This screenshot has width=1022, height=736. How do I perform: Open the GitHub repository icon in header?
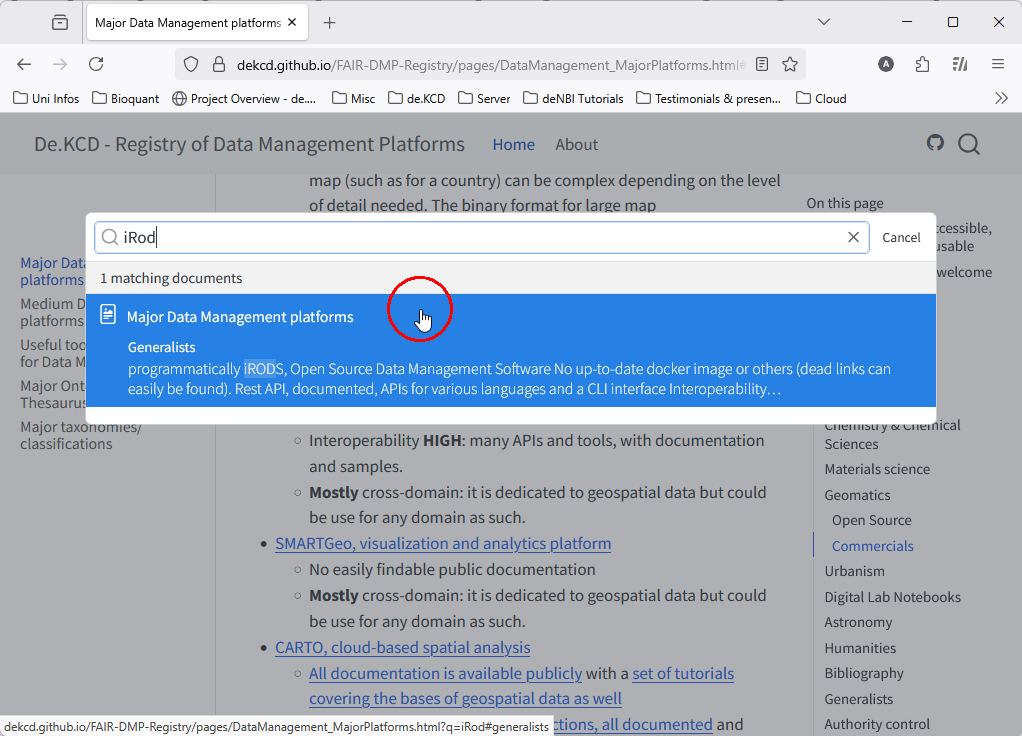(935, 143)
